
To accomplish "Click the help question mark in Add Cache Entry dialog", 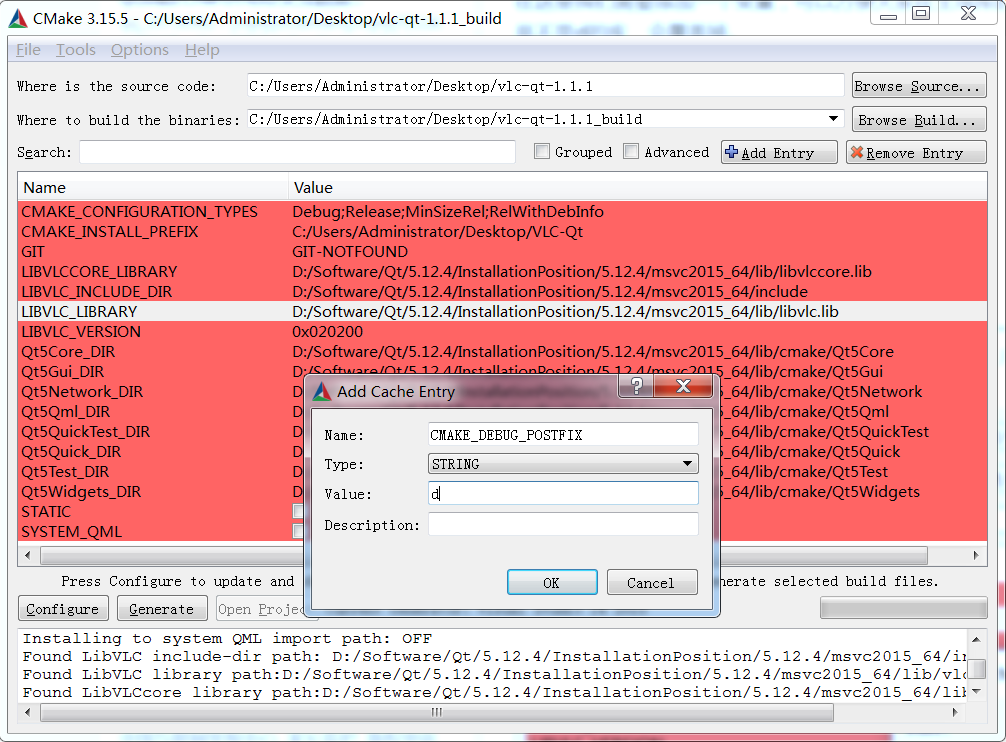I will pos(636,388).
